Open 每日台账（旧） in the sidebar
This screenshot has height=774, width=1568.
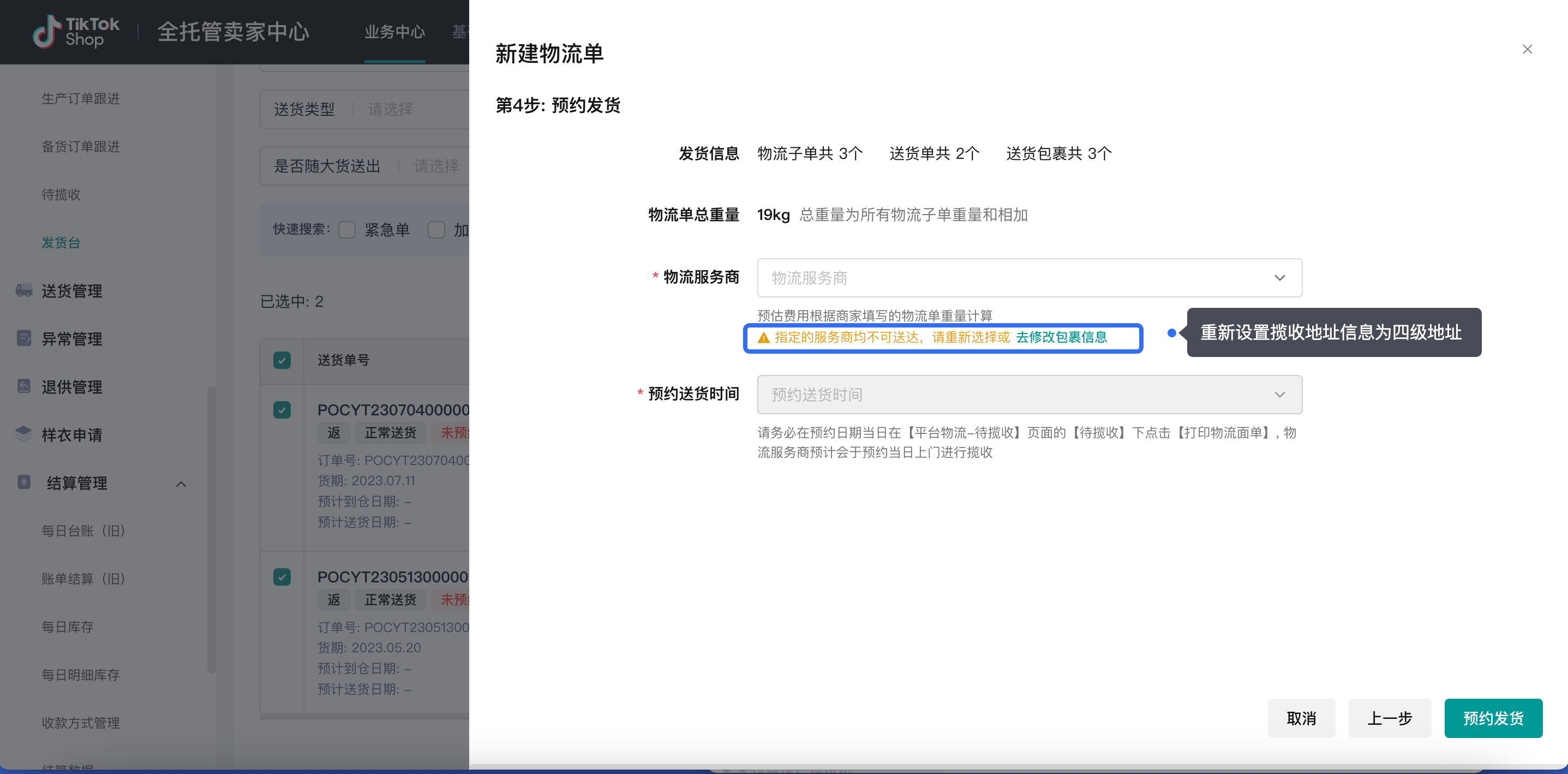(83, 531)
